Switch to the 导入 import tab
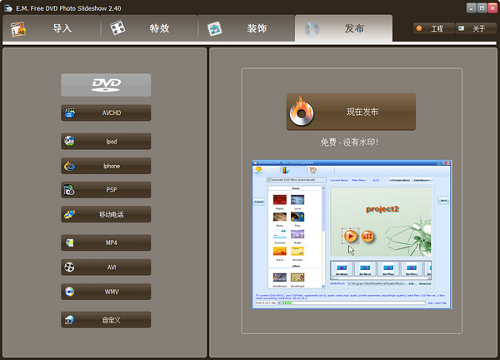This screenshot has width=500, height=360. tap(52, 28)
